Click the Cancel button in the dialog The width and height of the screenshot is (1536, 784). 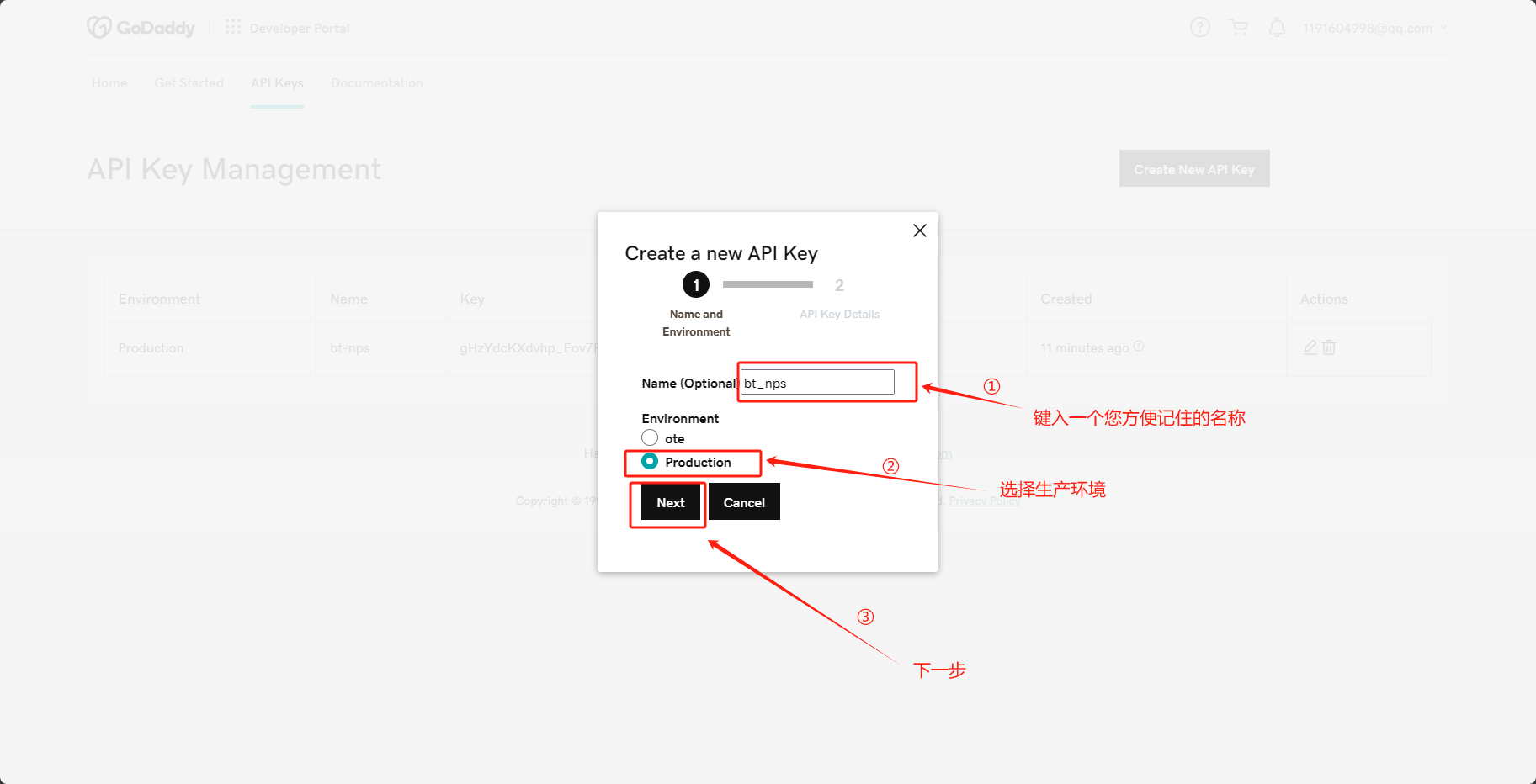[x=744, y=502]
